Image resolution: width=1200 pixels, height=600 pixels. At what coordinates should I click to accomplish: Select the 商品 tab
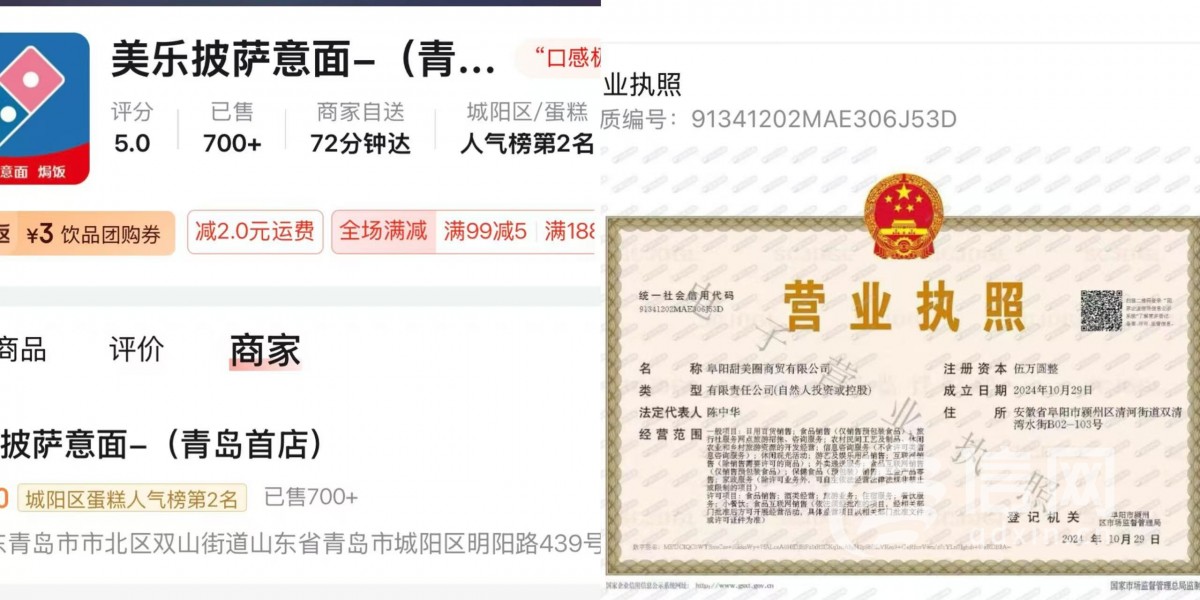tap(22, 350)
